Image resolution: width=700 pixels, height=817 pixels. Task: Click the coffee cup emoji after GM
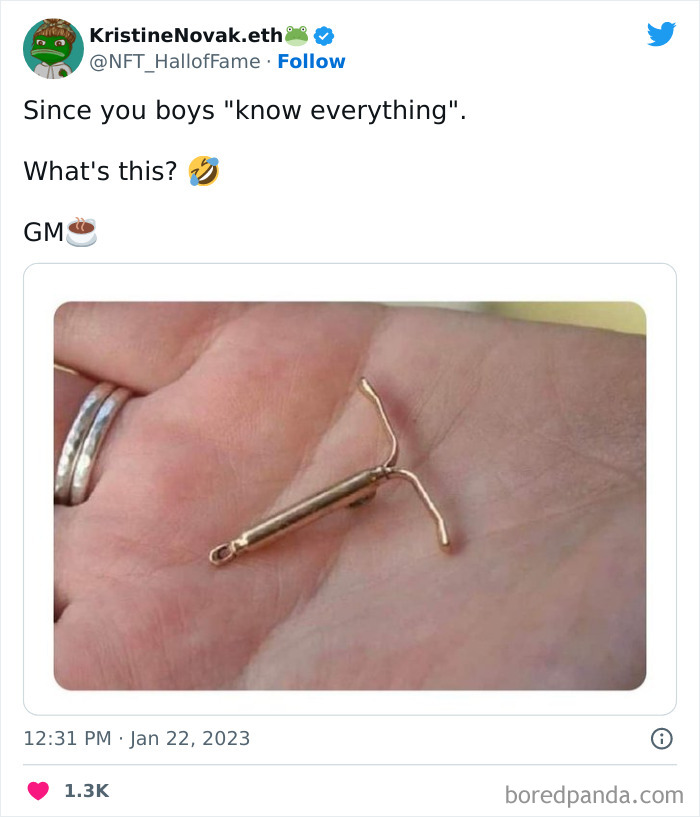[79, 232]
